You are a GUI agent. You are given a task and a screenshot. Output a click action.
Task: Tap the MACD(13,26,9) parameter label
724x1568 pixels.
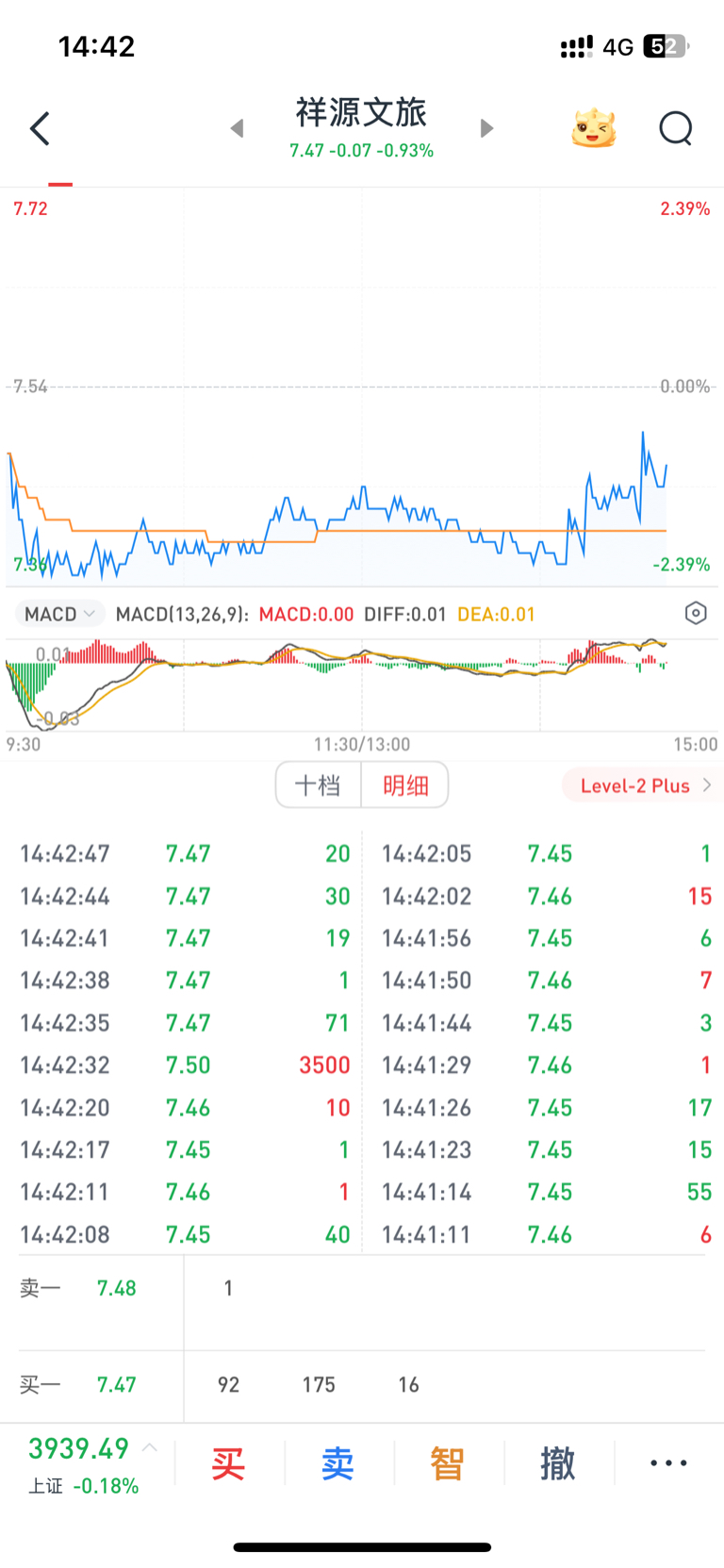182,615
